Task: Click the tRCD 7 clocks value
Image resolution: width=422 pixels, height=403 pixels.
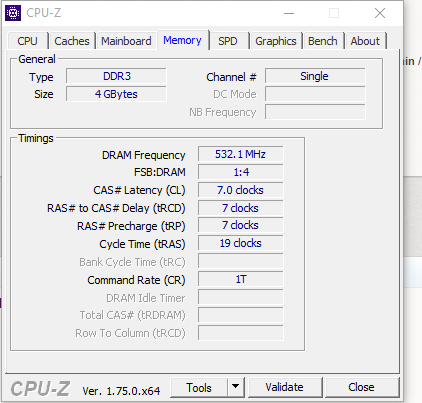Action: click(241, 208)
